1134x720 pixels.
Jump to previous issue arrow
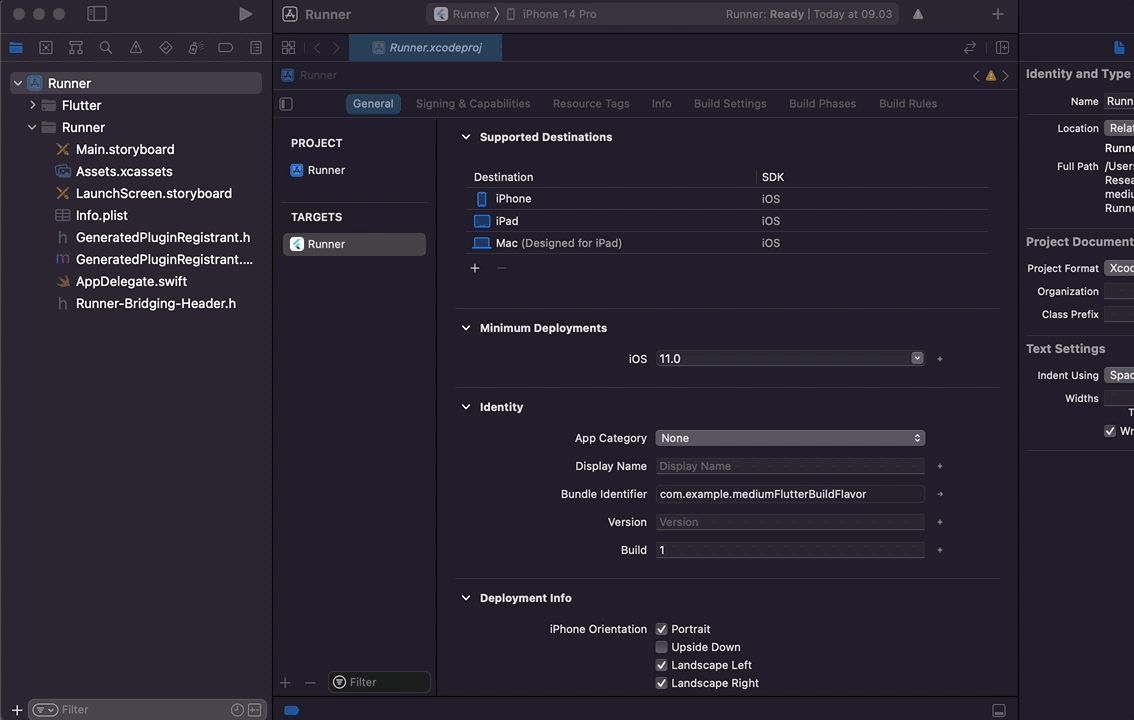pos(976,75)
